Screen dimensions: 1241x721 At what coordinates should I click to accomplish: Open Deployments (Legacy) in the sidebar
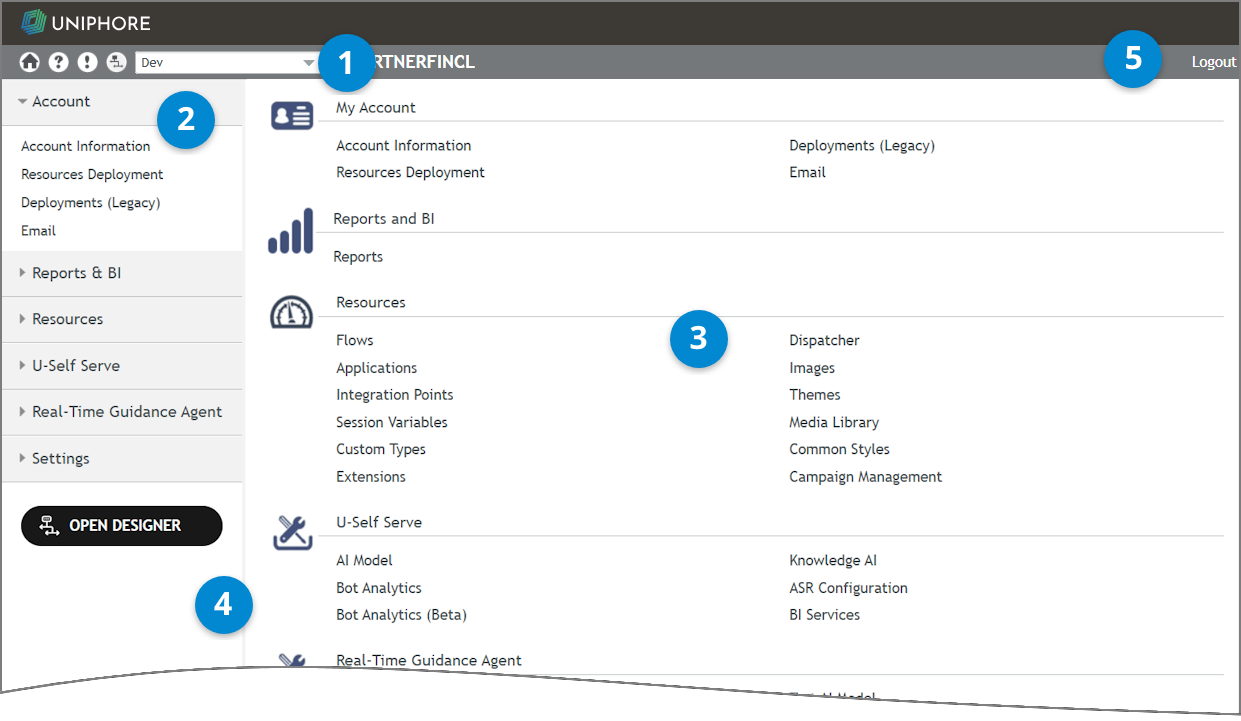pyautogui.click(x=91, y=203)
